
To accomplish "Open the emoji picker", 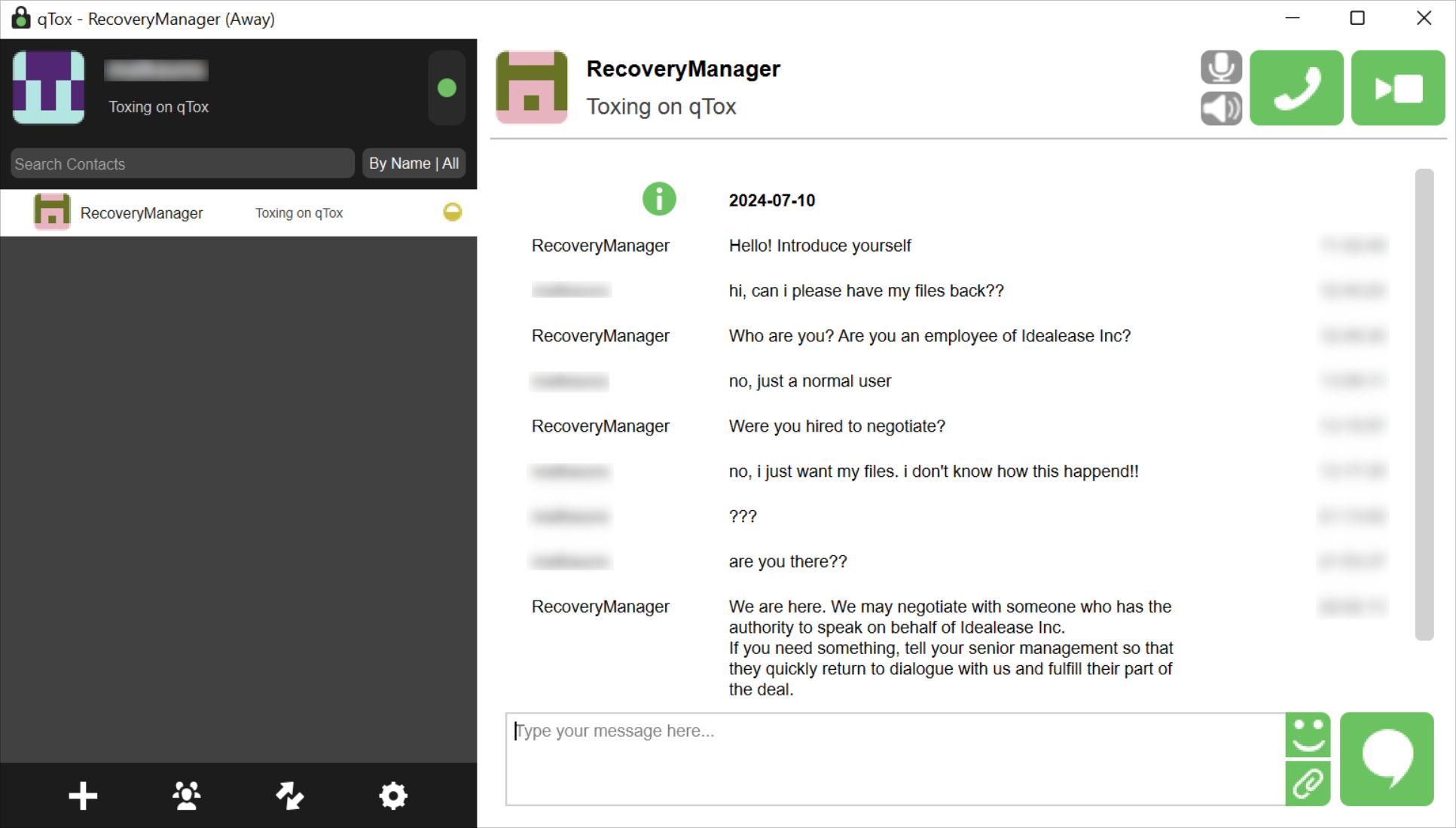I will [x=1308, y=735].
